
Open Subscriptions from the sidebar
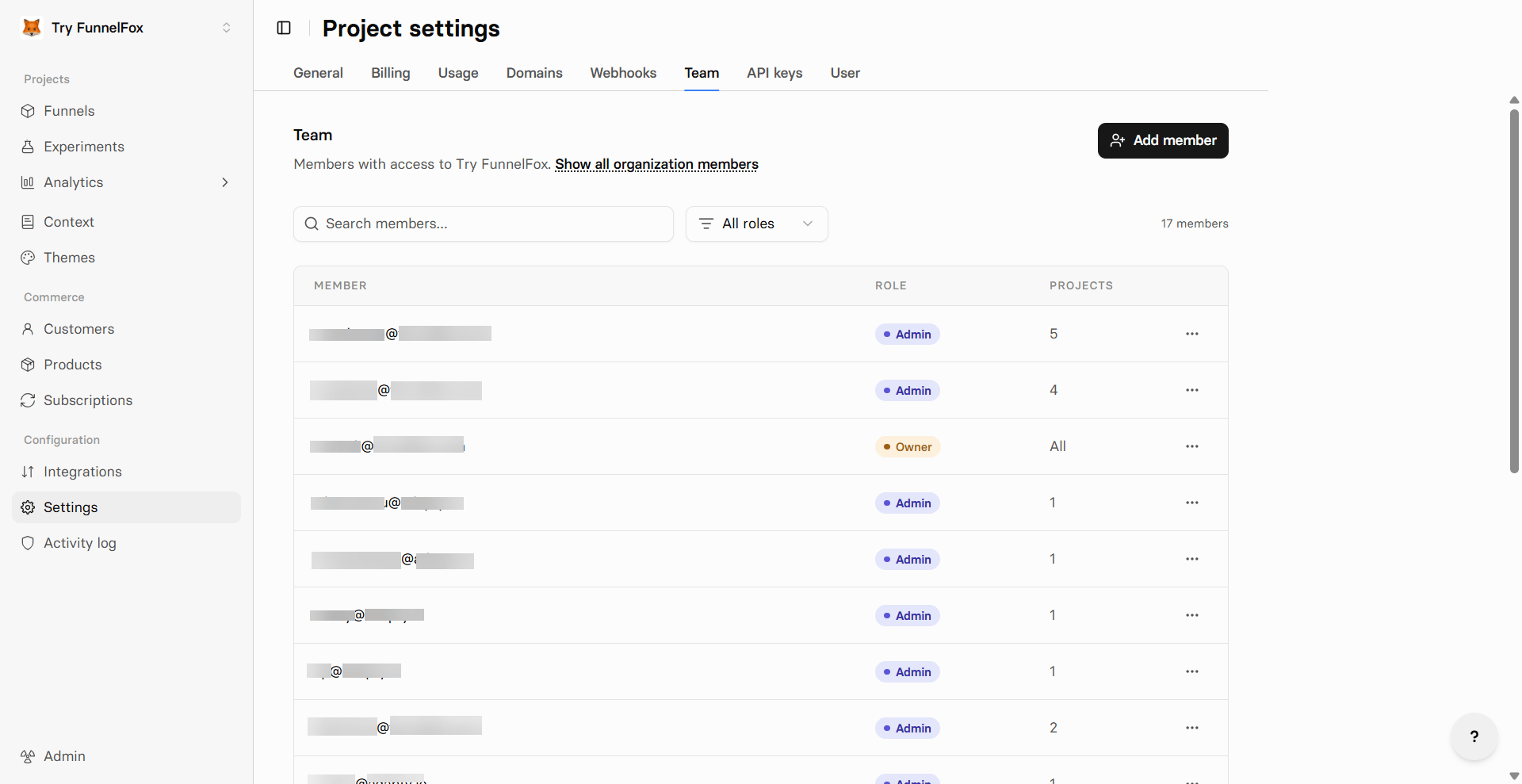[x=127, y=400]
